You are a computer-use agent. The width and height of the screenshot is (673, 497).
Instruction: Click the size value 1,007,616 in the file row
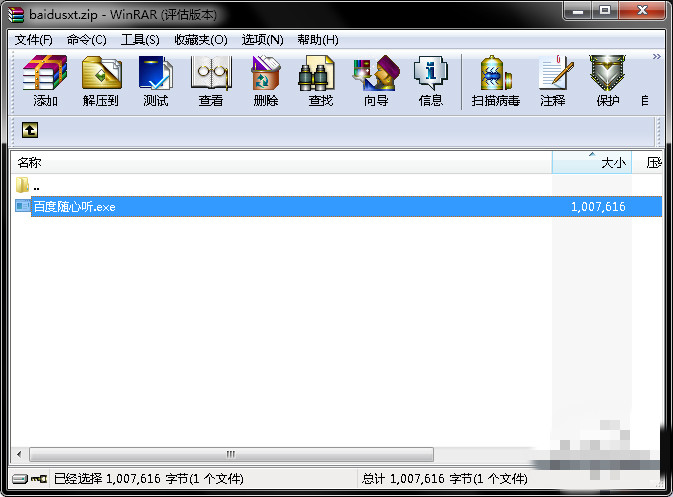tap(598, 207)
